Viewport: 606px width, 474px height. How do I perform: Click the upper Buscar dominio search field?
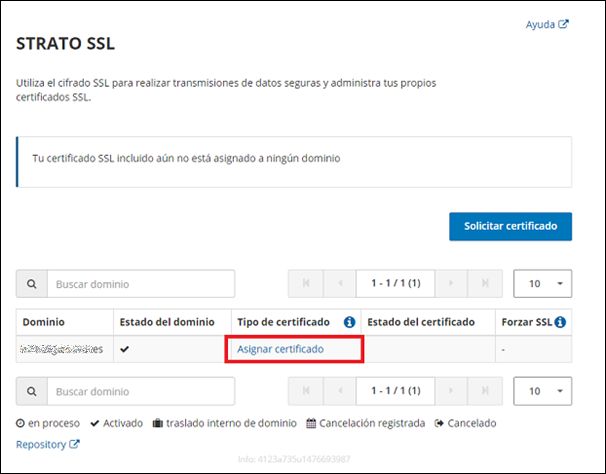pos(141,284)
